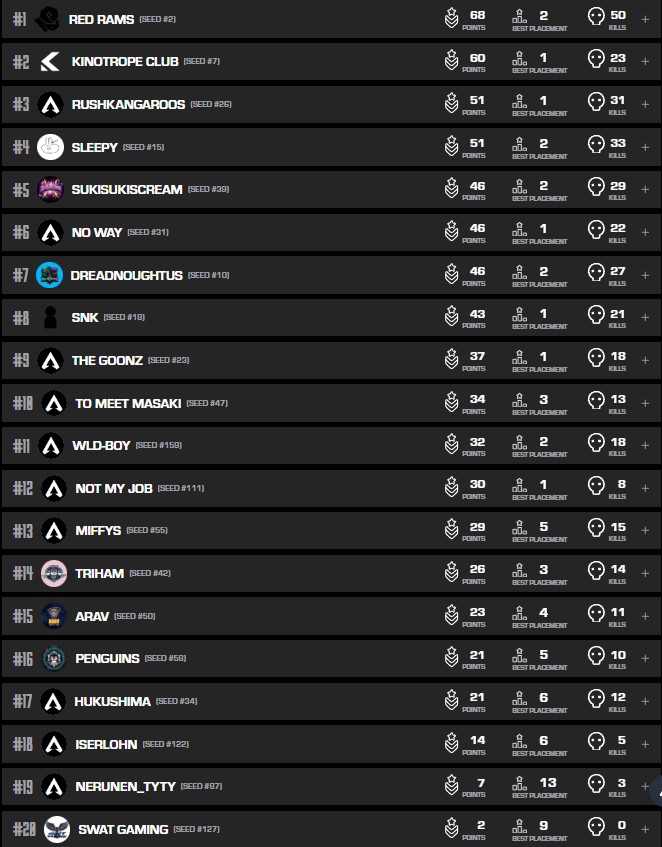Click the skull kills icon for The Goonz
662x847 pixels.
pos(596,359)
